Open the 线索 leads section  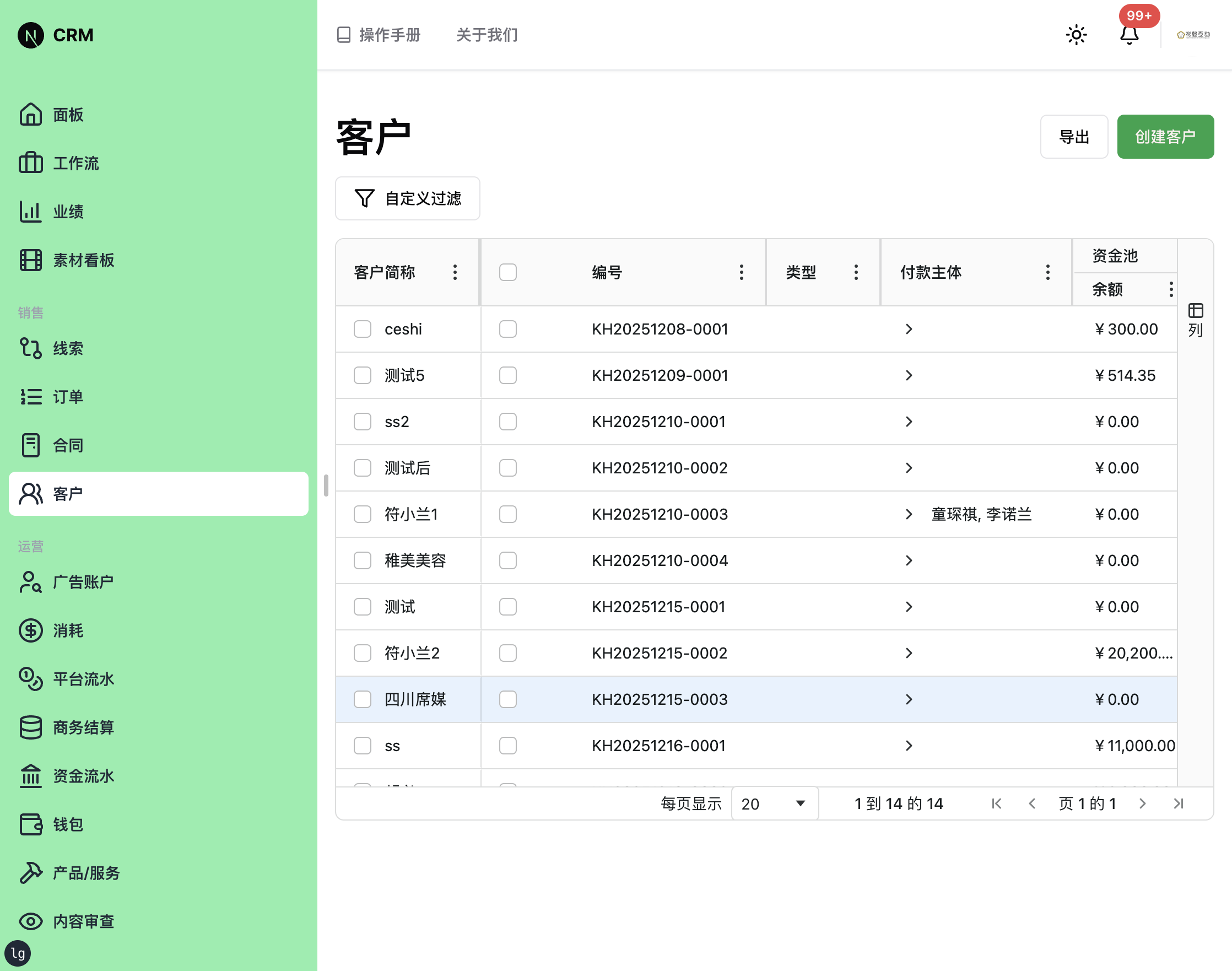click(68, 348)
